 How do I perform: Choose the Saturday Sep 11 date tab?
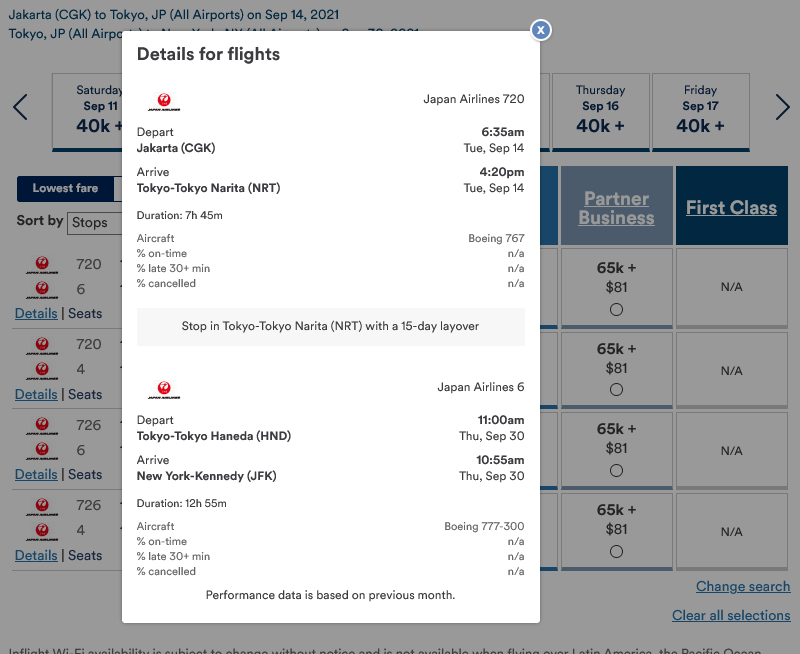click(87, 112)
